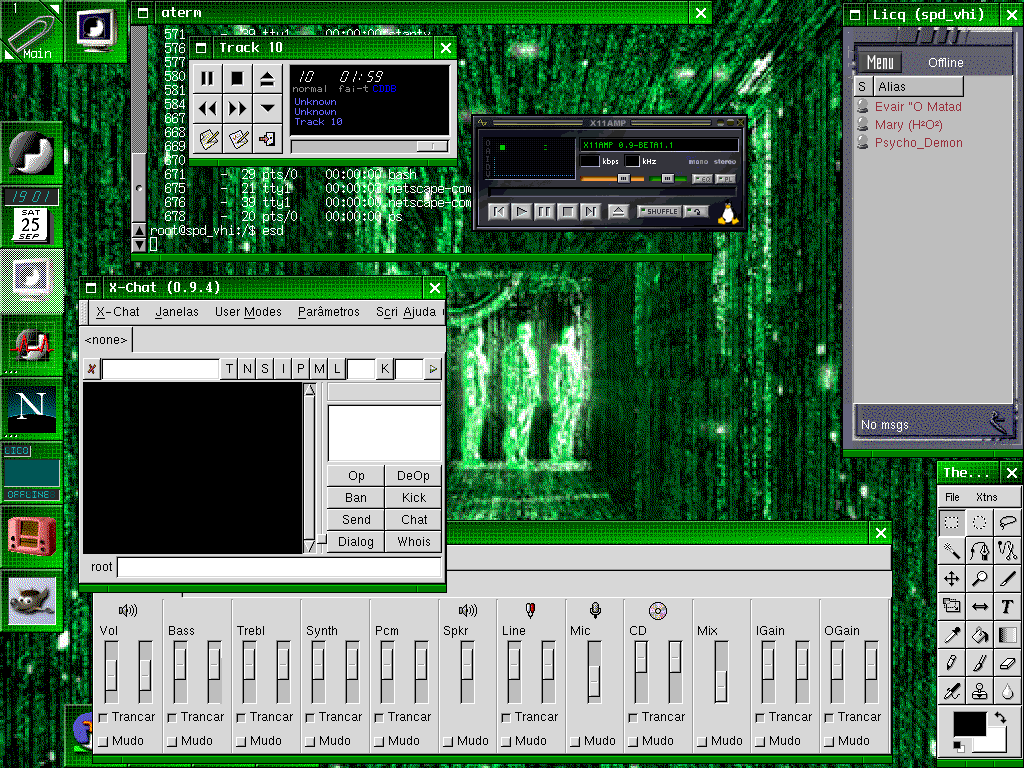This screenshot has height=768, width=1024.
Task: Open the Xtns menu in GIMP toolbox
Action: pos(986,497)
